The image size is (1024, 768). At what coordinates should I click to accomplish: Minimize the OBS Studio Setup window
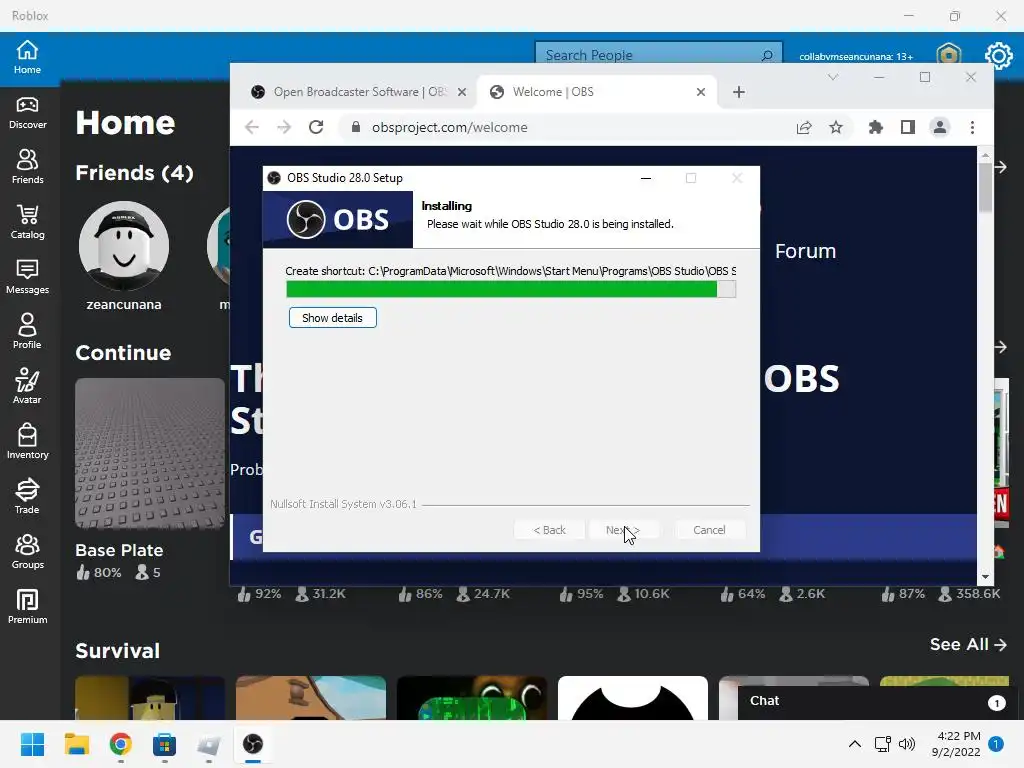point(646,178)
